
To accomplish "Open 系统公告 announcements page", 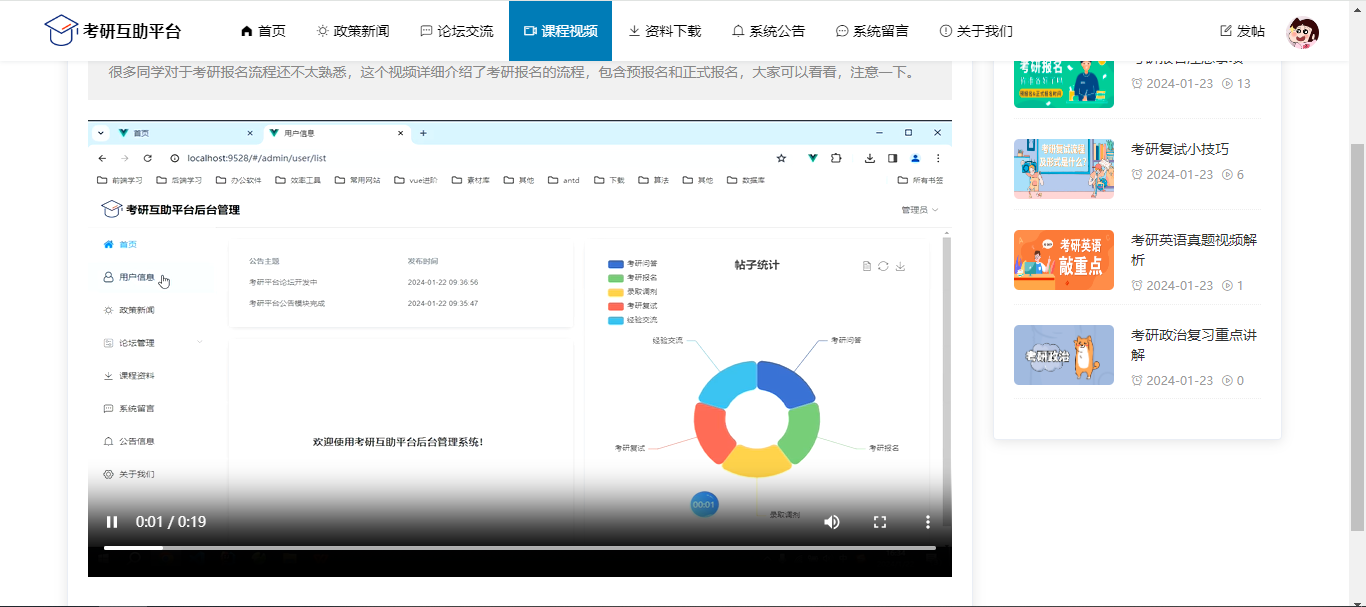I will tap(768, 31).
